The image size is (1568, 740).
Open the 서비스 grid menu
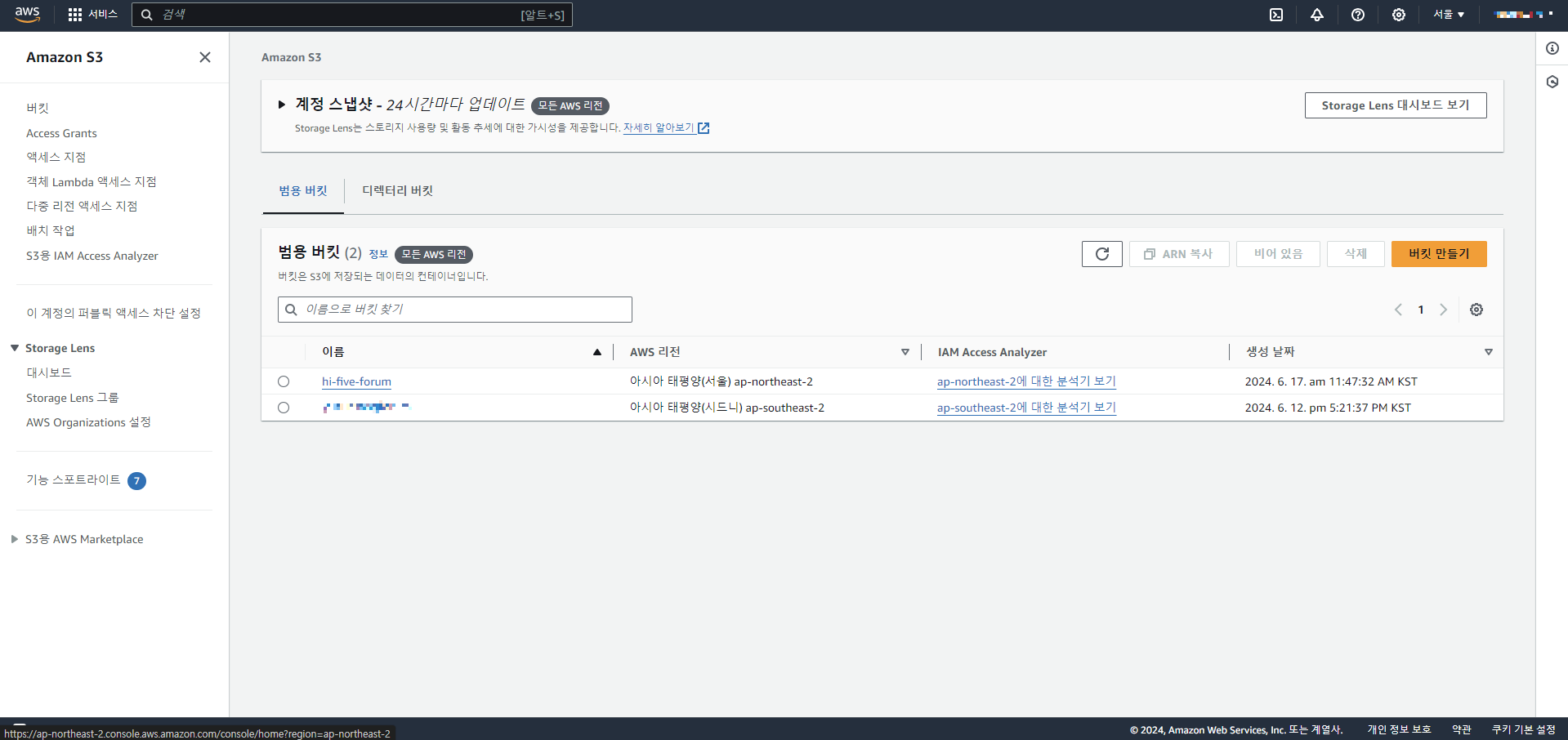click(x=92, y=15)
